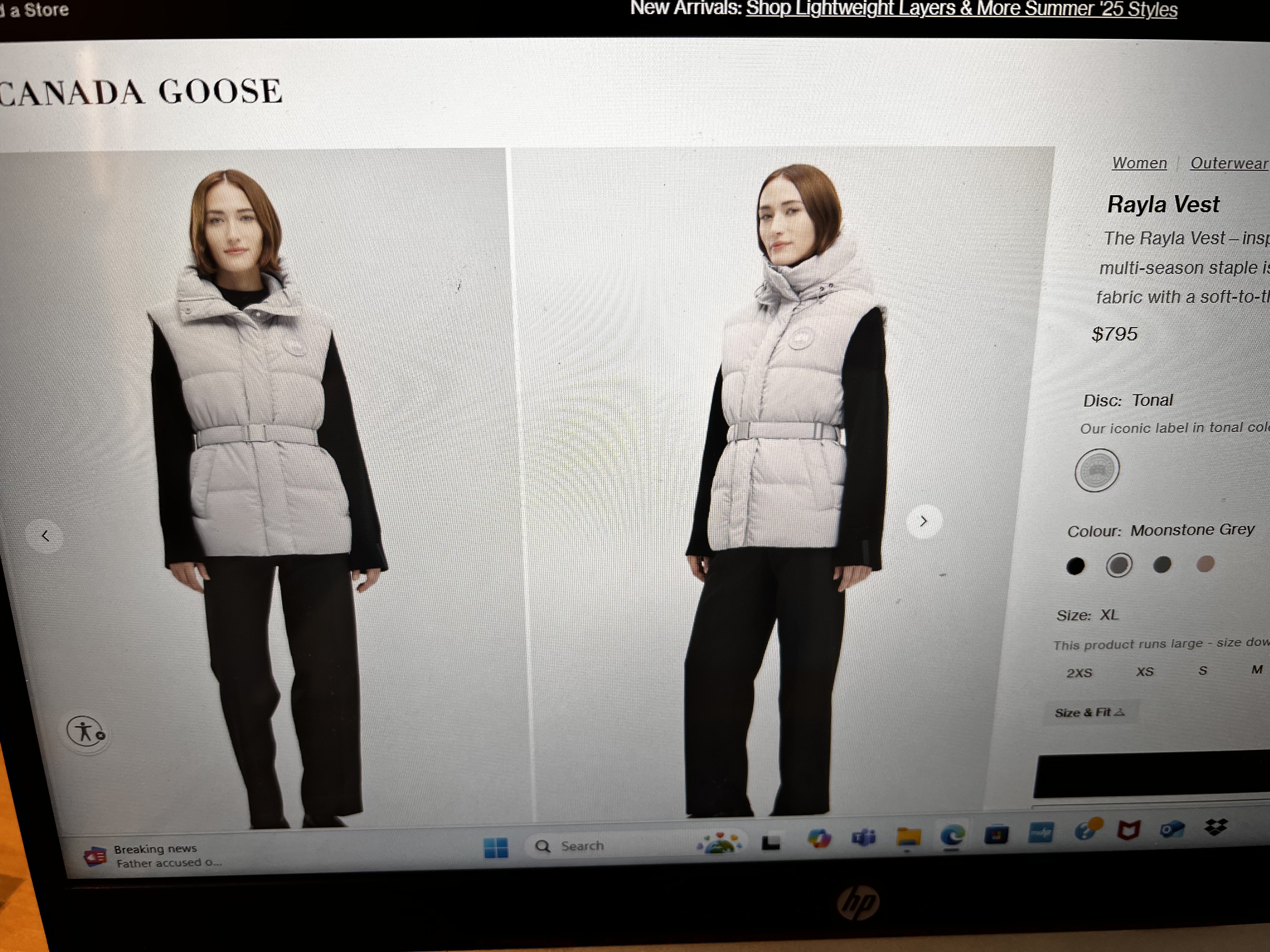Open Microsoft Store from the taskbar
This screenshot has width=1270, height=952.
point(996,834)
